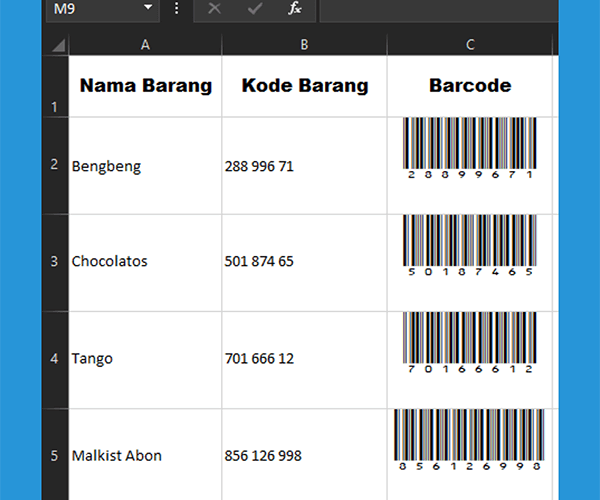Viewport: 600px width, 500px height.
Task: Select row 2 header
Action: click(x=55, y=165)
